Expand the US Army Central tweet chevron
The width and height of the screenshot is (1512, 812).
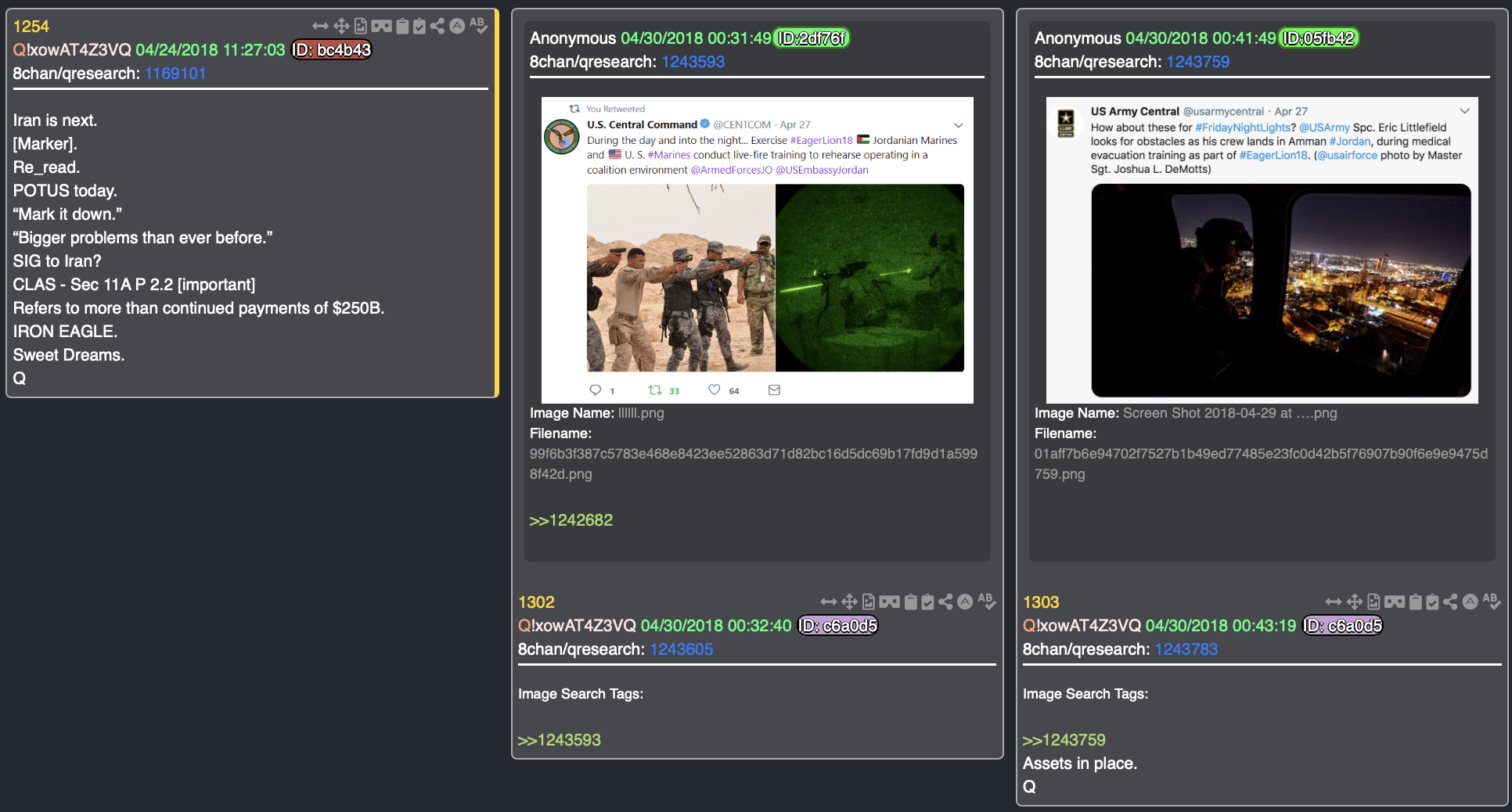pos(1464,111)
